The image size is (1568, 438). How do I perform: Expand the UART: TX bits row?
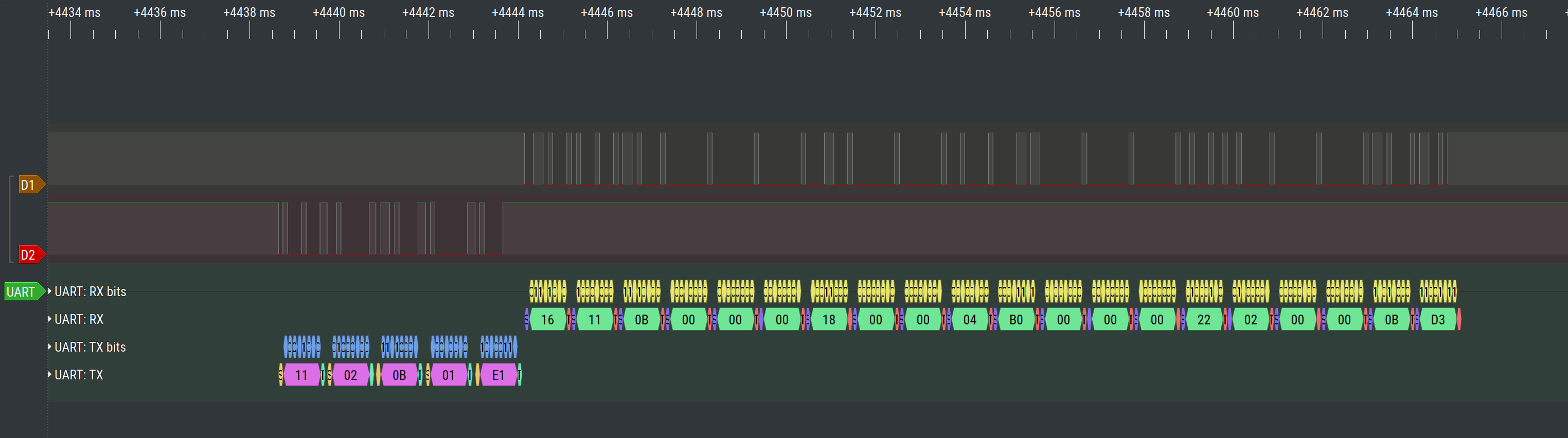pos(50,346)
